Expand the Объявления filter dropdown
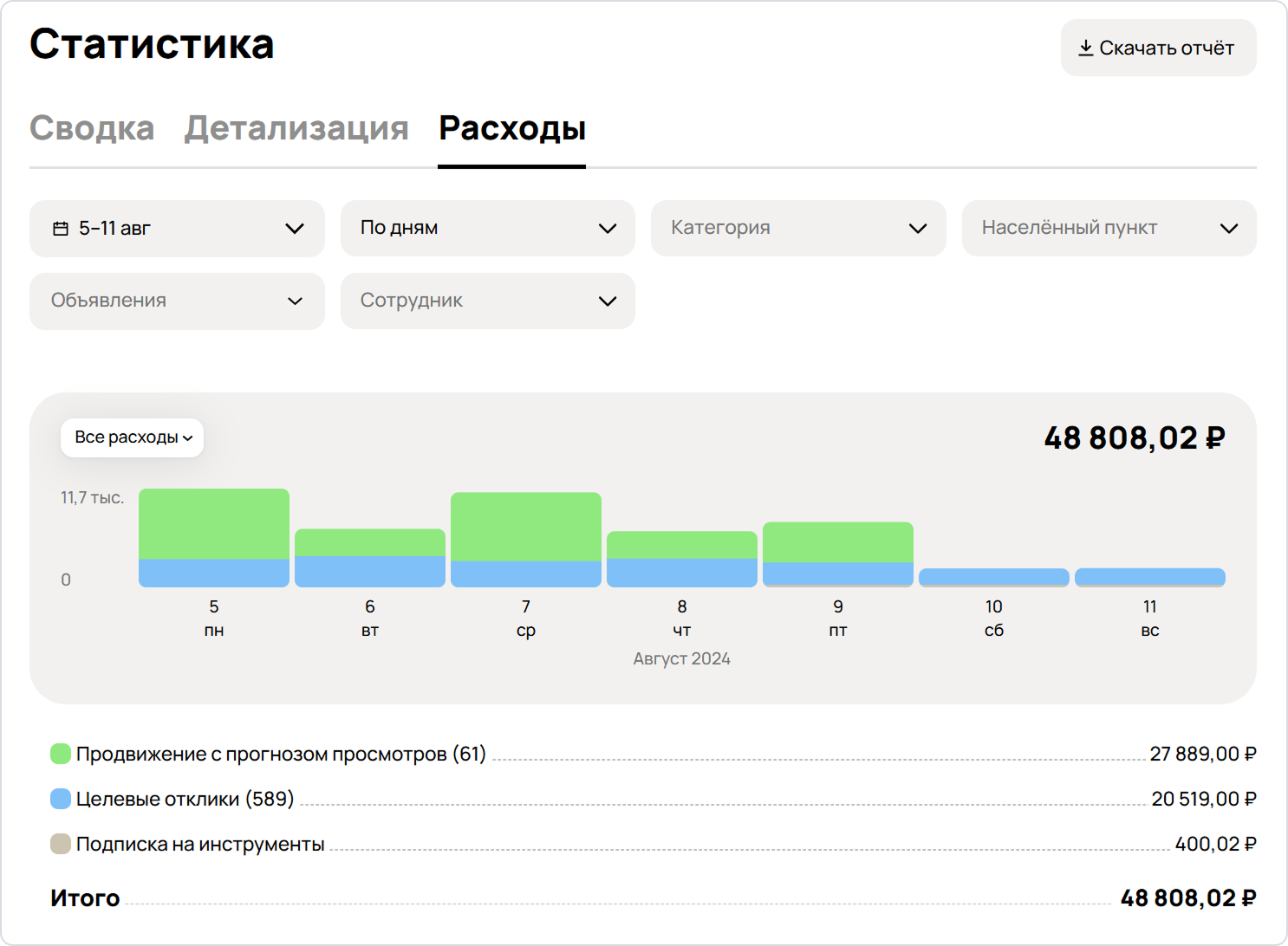This screenshot has height=946, width=1288. (x=177, y=301)
